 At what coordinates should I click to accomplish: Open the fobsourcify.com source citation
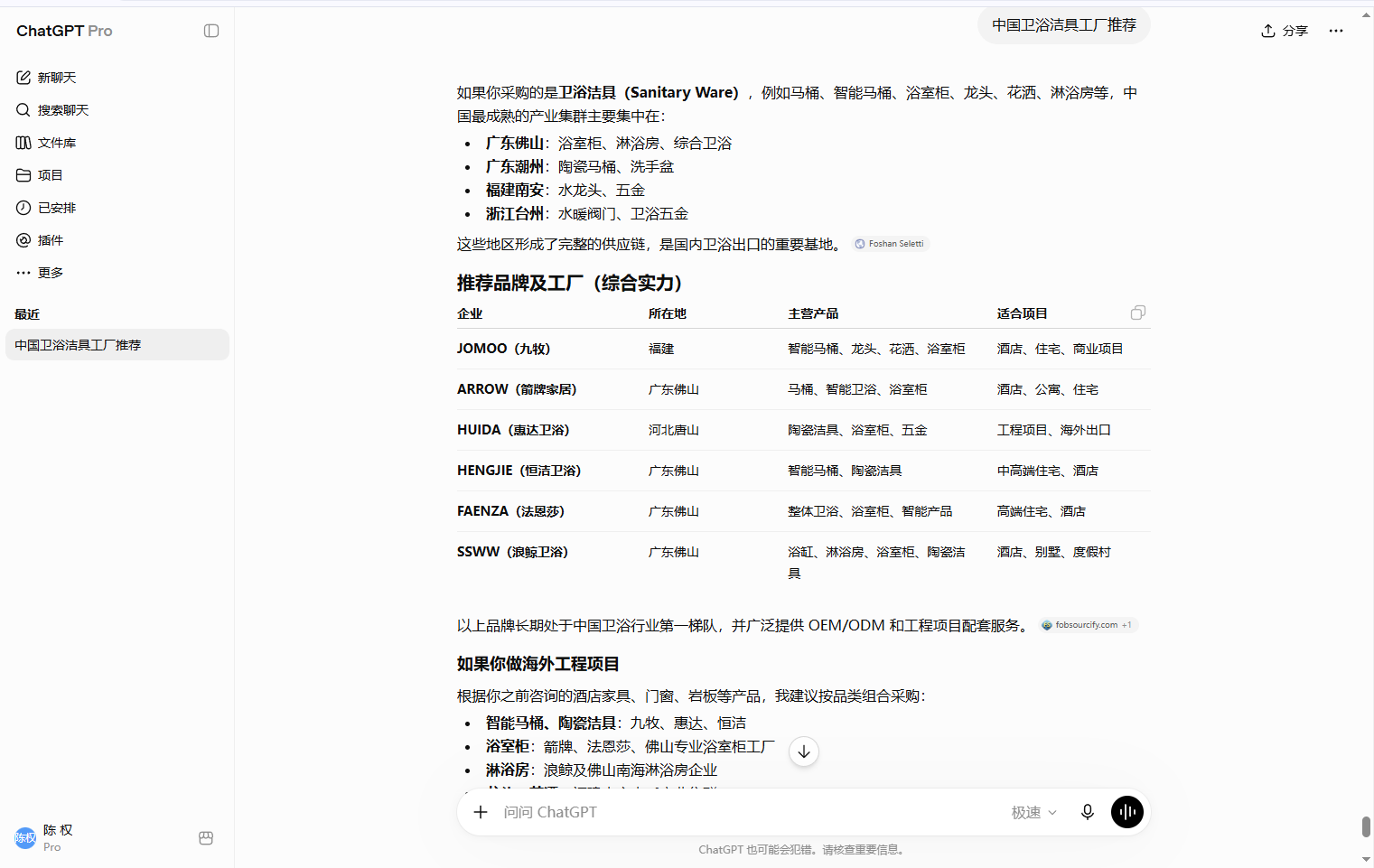pyautogui.click(x=1088, y=625)
